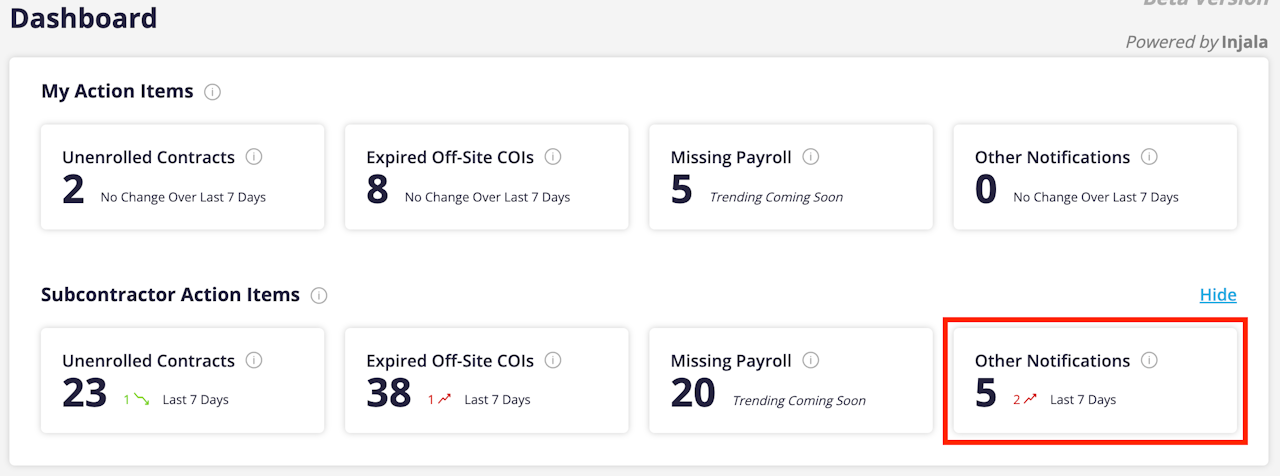Click Subcontractor Expired Off-Site COIs info icon

[x=553, y=360]
